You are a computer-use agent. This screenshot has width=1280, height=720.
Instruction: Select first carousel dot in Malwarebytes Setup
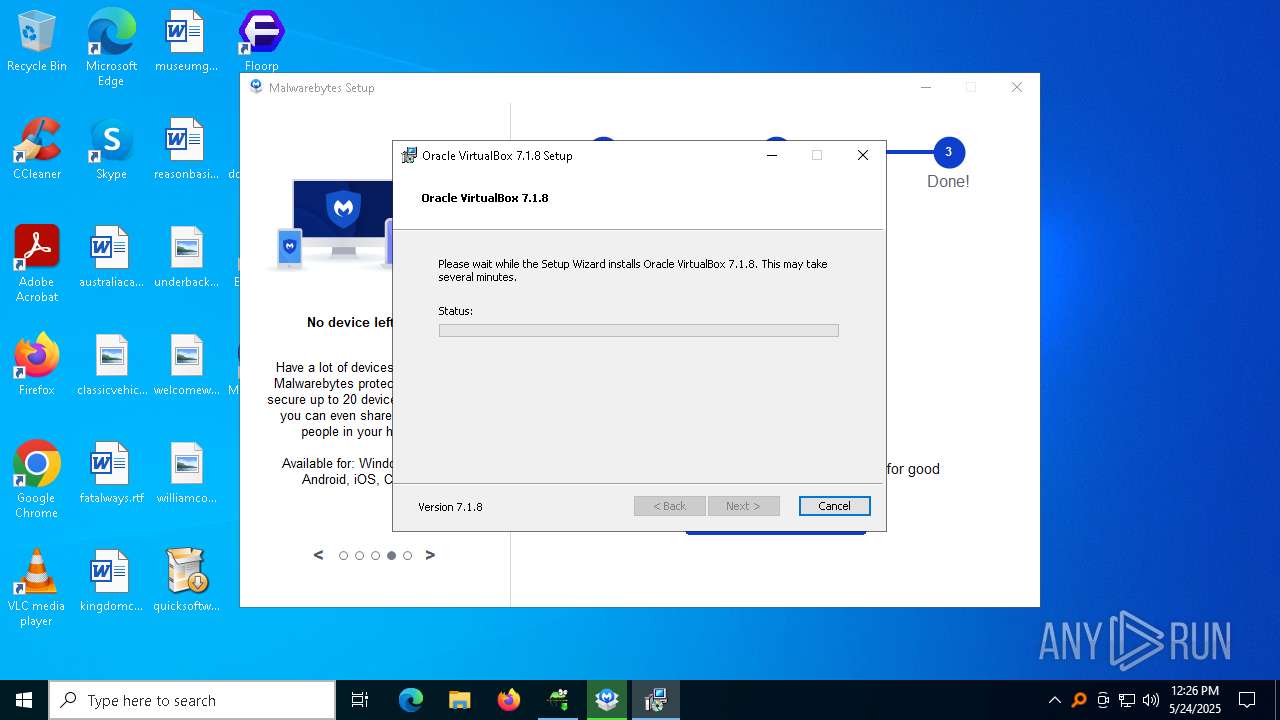point(343,555)
